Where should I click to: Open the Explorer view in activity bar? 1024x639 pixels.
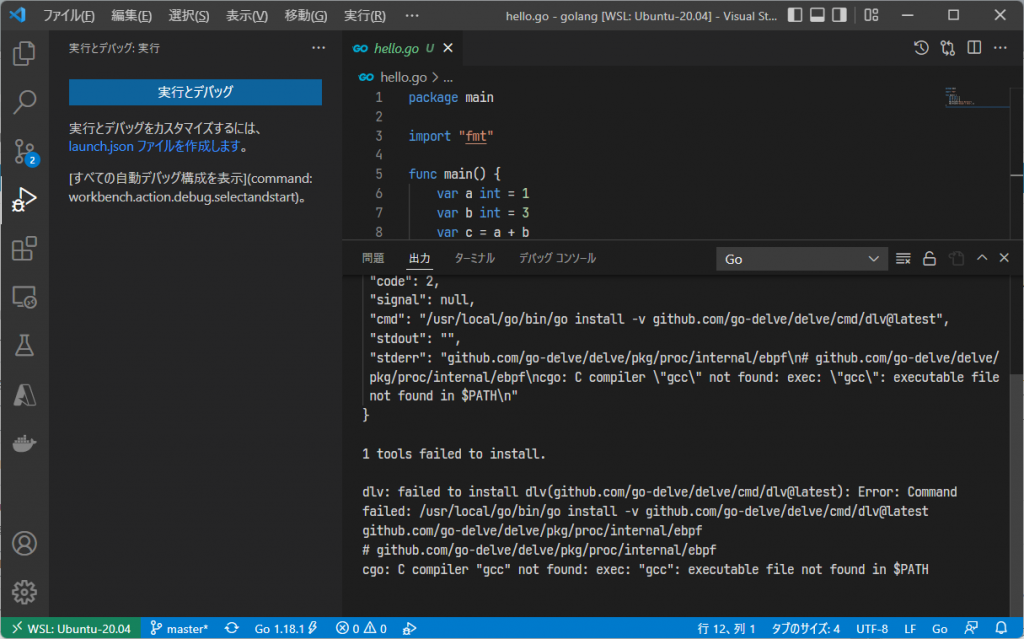tap(24, 53)
